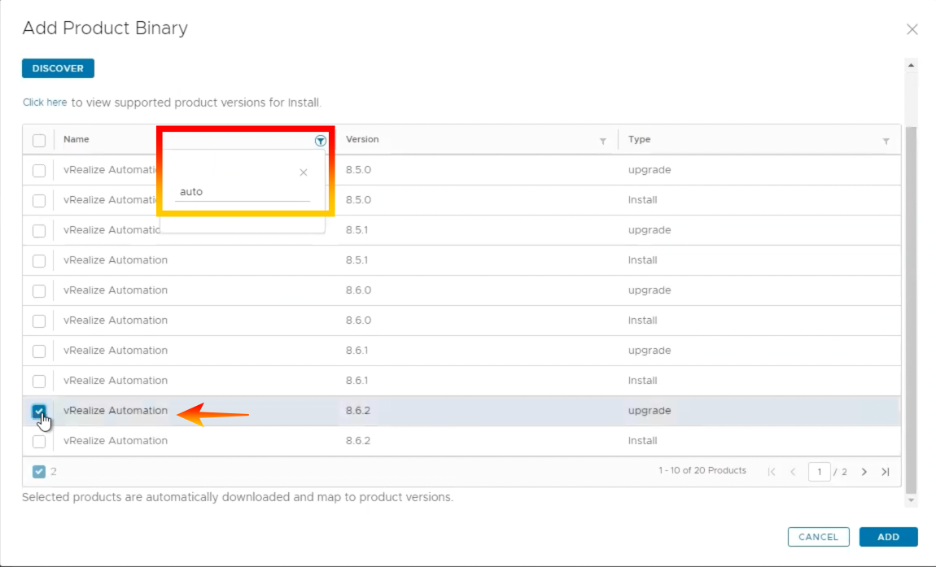Click version cell 8.6.2 in the Install row
Viewport: 936px width, 568px height.
(x=358, y=440)
